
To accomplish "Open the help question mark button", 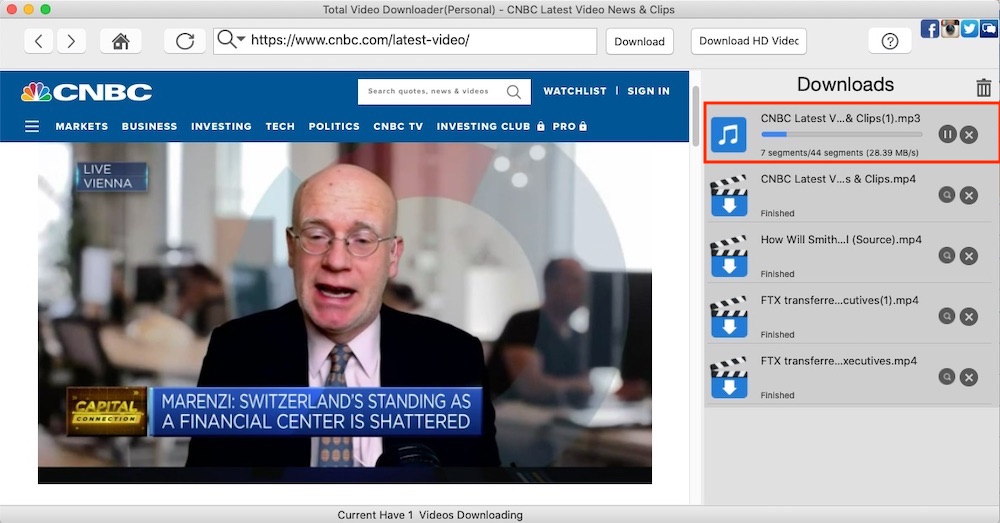I will click(890, 41).
